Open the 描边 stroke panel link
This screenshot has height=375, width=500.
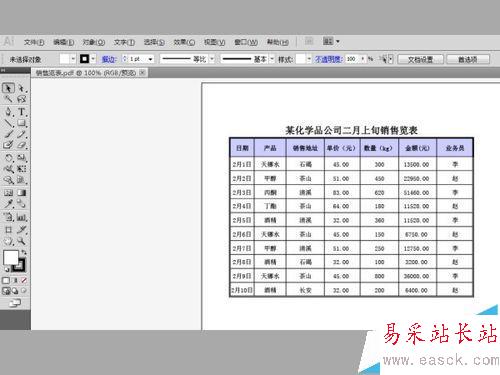click(109, 59)
